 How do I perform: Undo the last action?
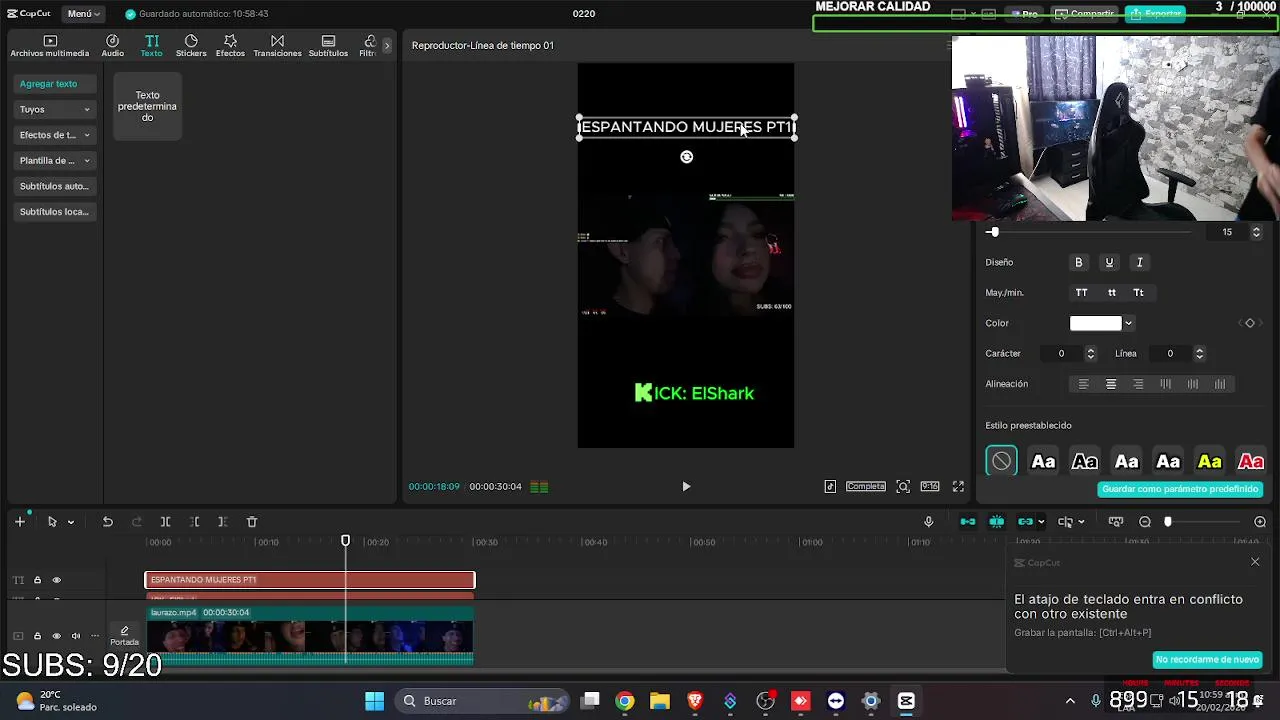pyautogui.click(x=108, y=522)
